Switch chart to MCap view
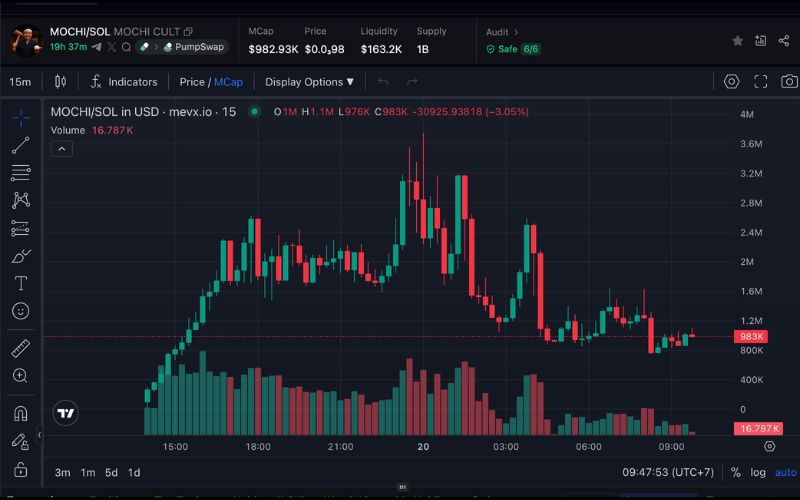 coord(228,82)
